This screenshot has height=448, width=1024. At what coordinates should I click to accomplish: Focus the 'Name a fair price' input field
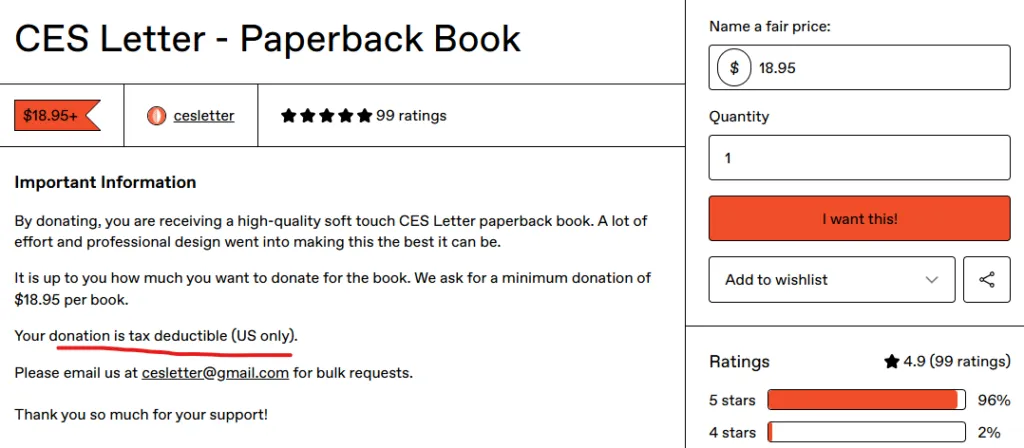[880, 68]
